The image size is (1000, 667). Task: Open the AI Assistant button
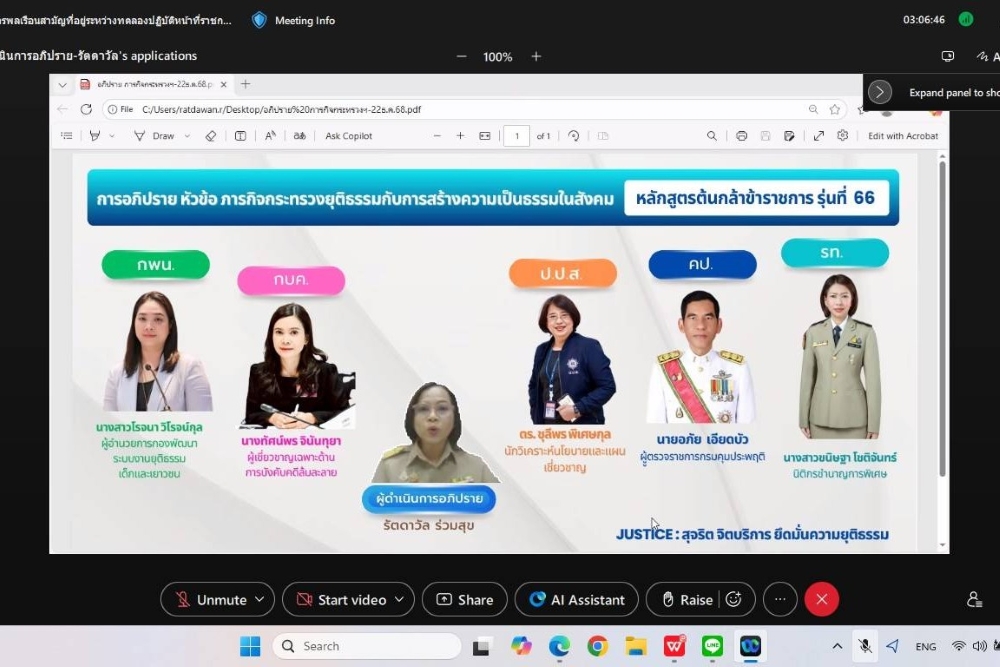point(577,600)
